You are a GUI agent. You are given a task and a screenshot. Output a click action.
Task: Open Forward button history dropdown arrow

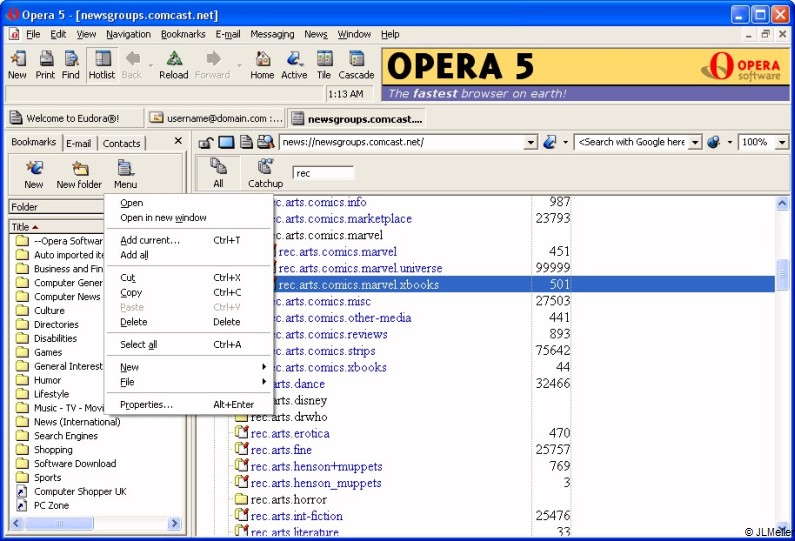click(239, 65)
